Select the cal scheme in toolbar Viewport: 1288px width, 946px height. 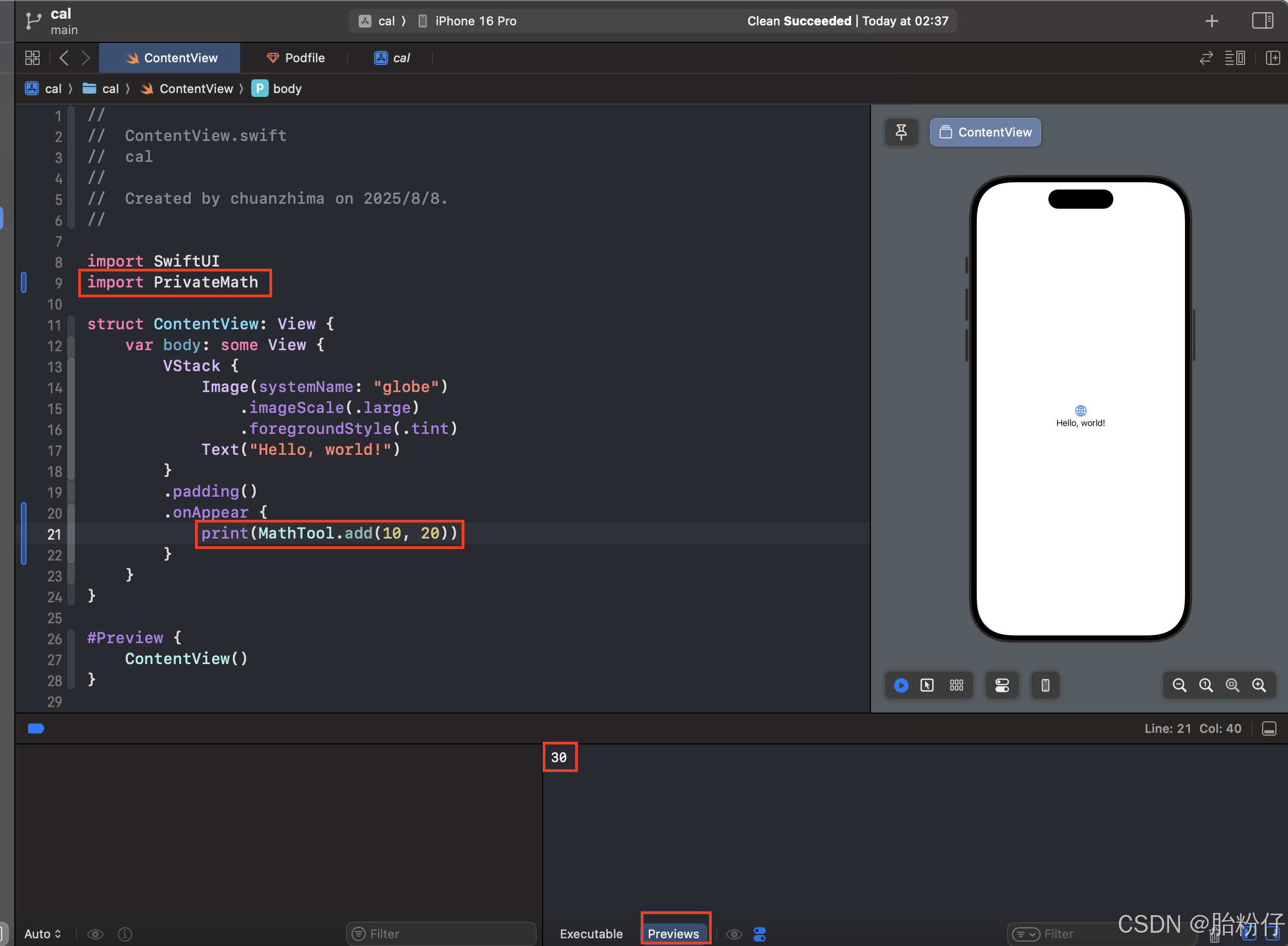coord(377,21)
